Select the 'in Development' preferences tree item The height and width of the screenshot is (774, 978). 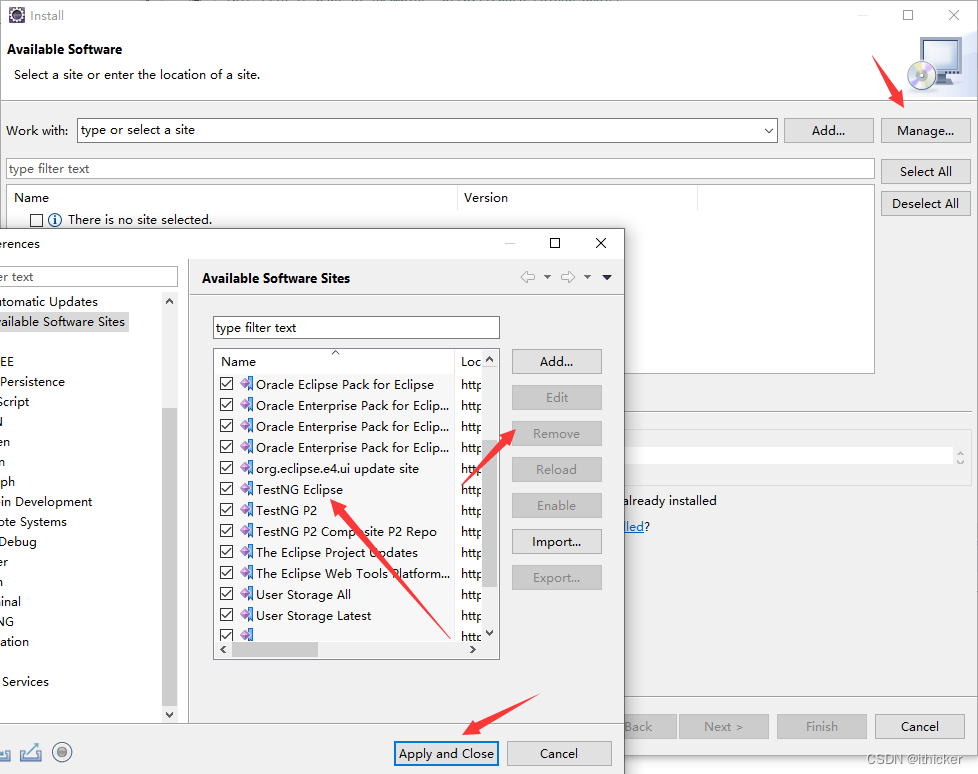(x=46, y=502)
